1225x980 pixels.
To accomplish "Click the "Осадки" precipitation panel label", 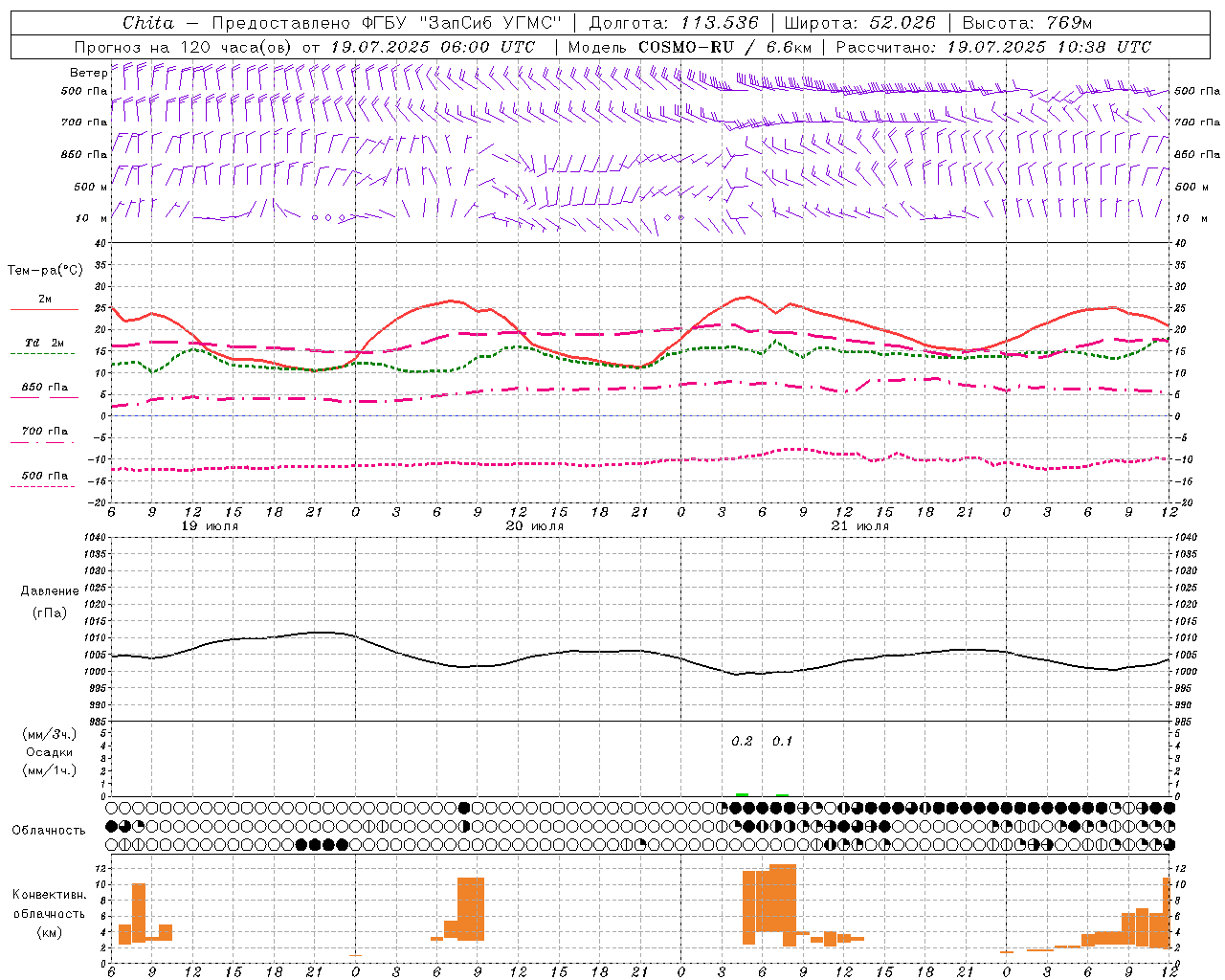I will click(x=50, y=752).
